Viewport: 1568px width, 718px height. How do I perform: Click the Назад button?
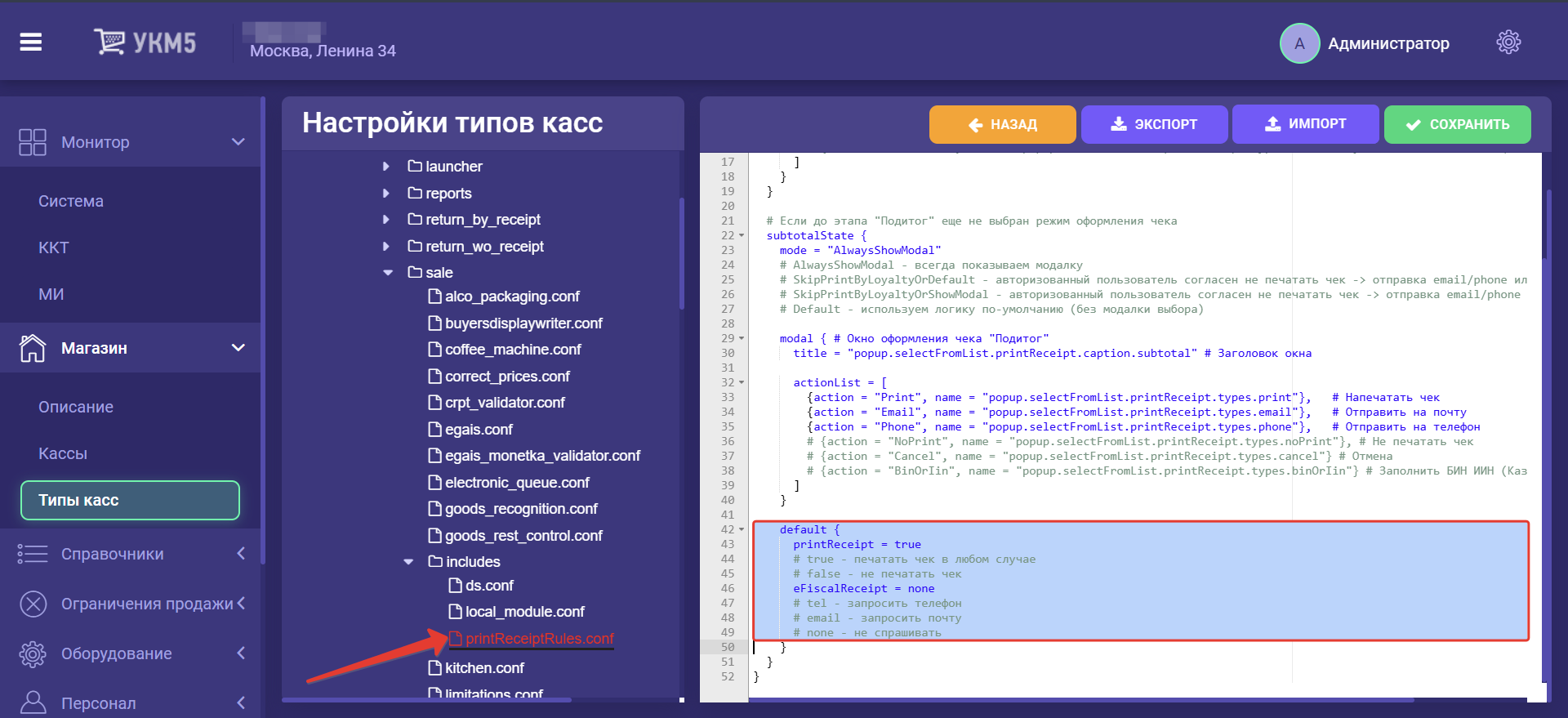point(1002,124)
